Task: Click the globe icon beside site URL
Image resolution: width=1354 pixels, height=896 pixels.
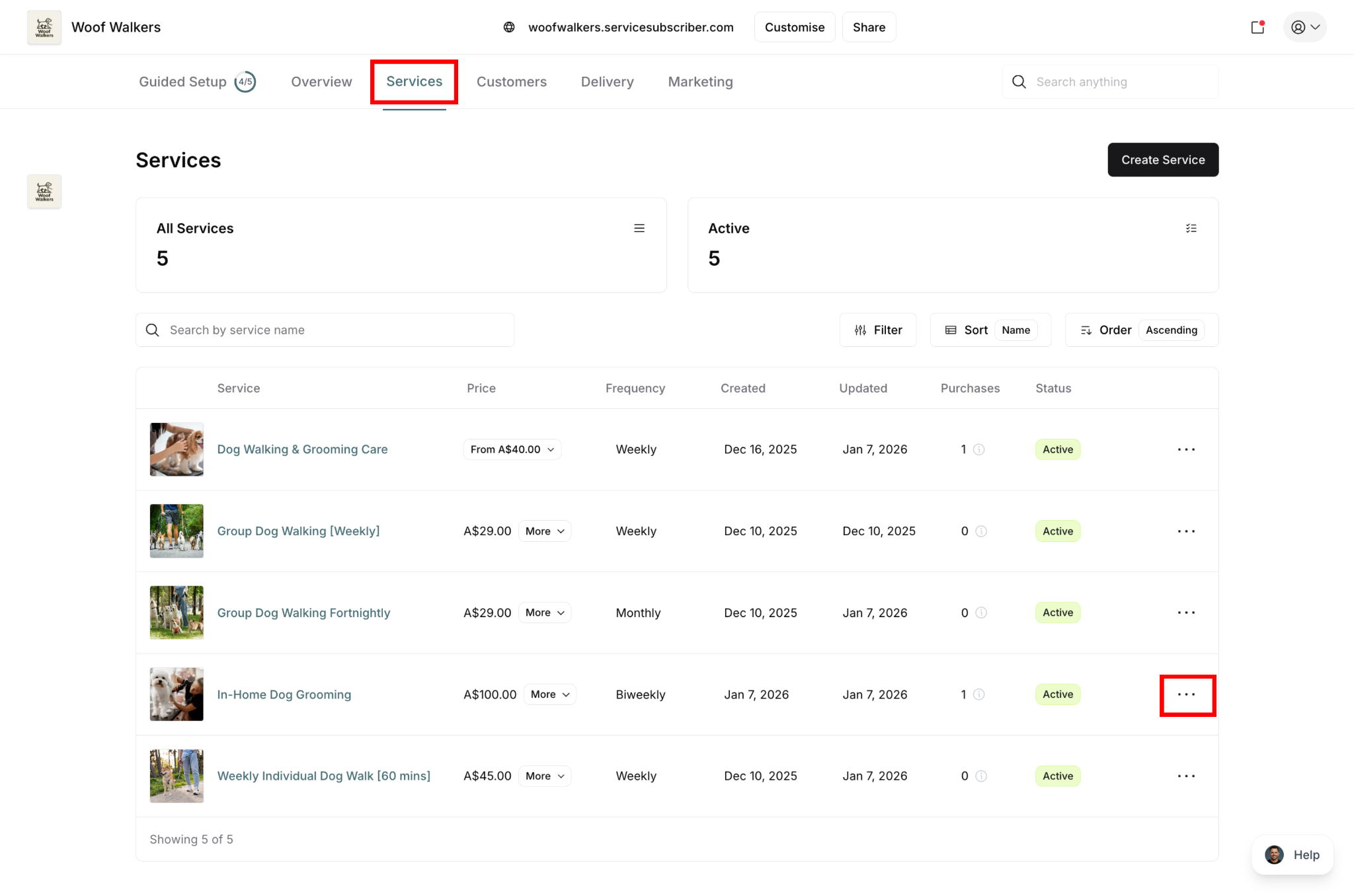Action: point(509,27)
